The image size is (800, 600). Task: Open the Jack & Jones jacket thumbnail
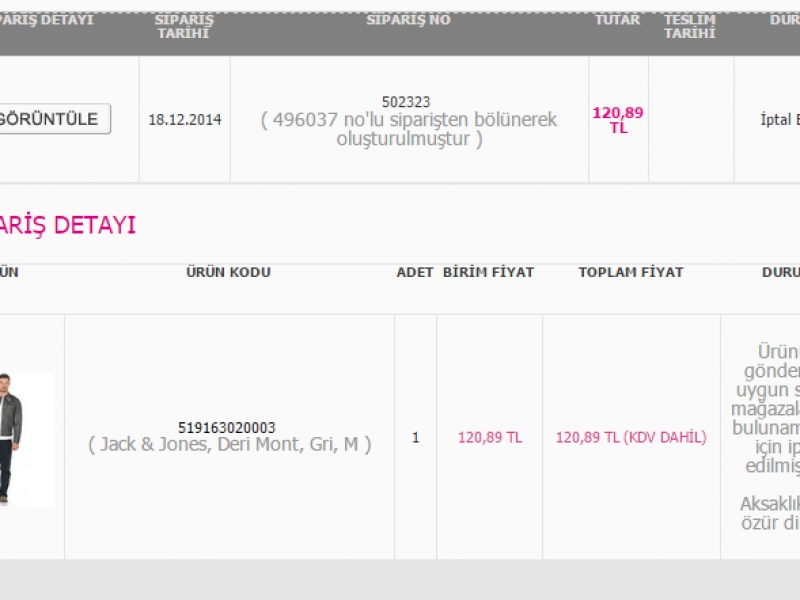(x=27, y=439)
